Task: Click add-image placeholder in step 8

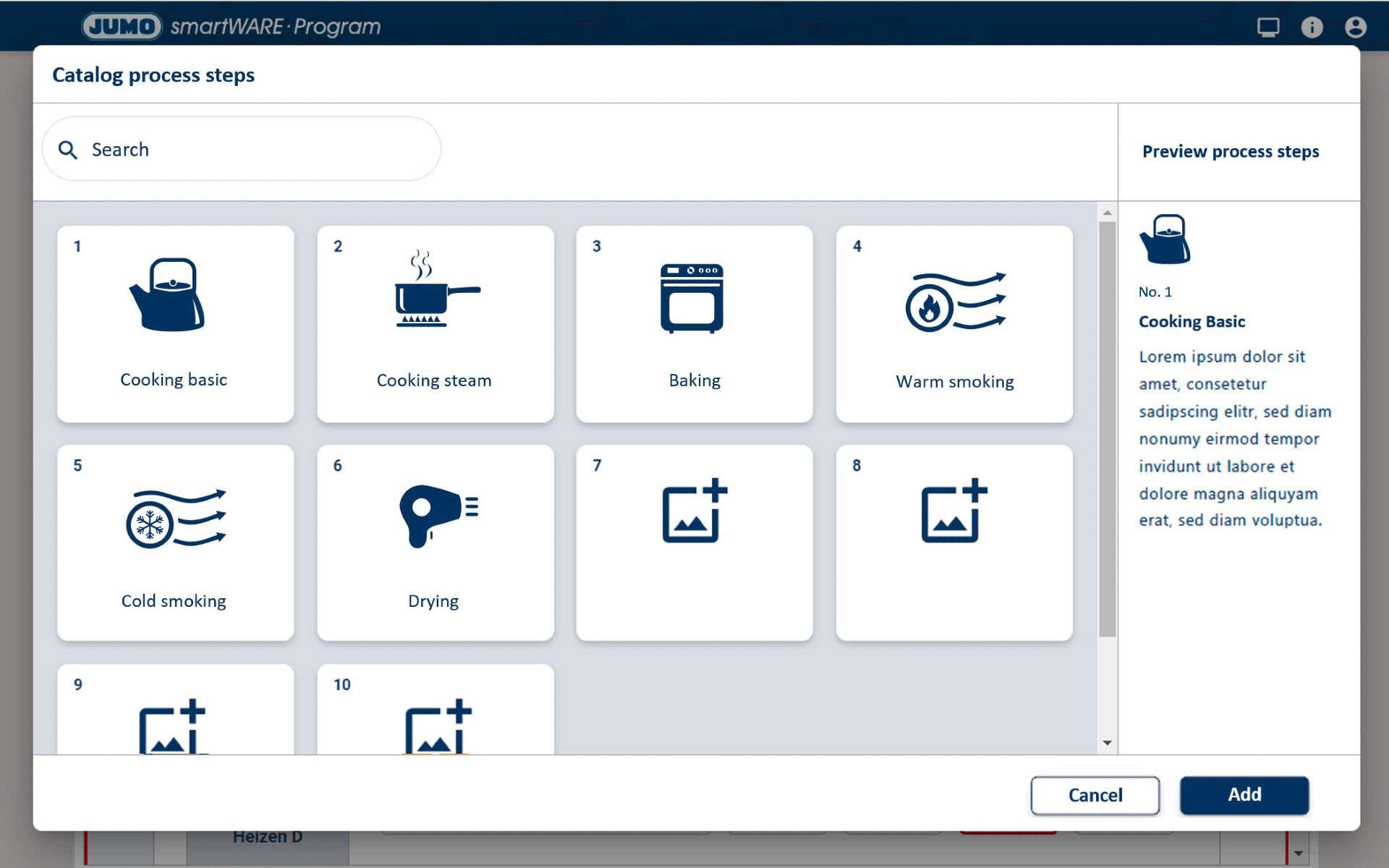Action: 953,511
